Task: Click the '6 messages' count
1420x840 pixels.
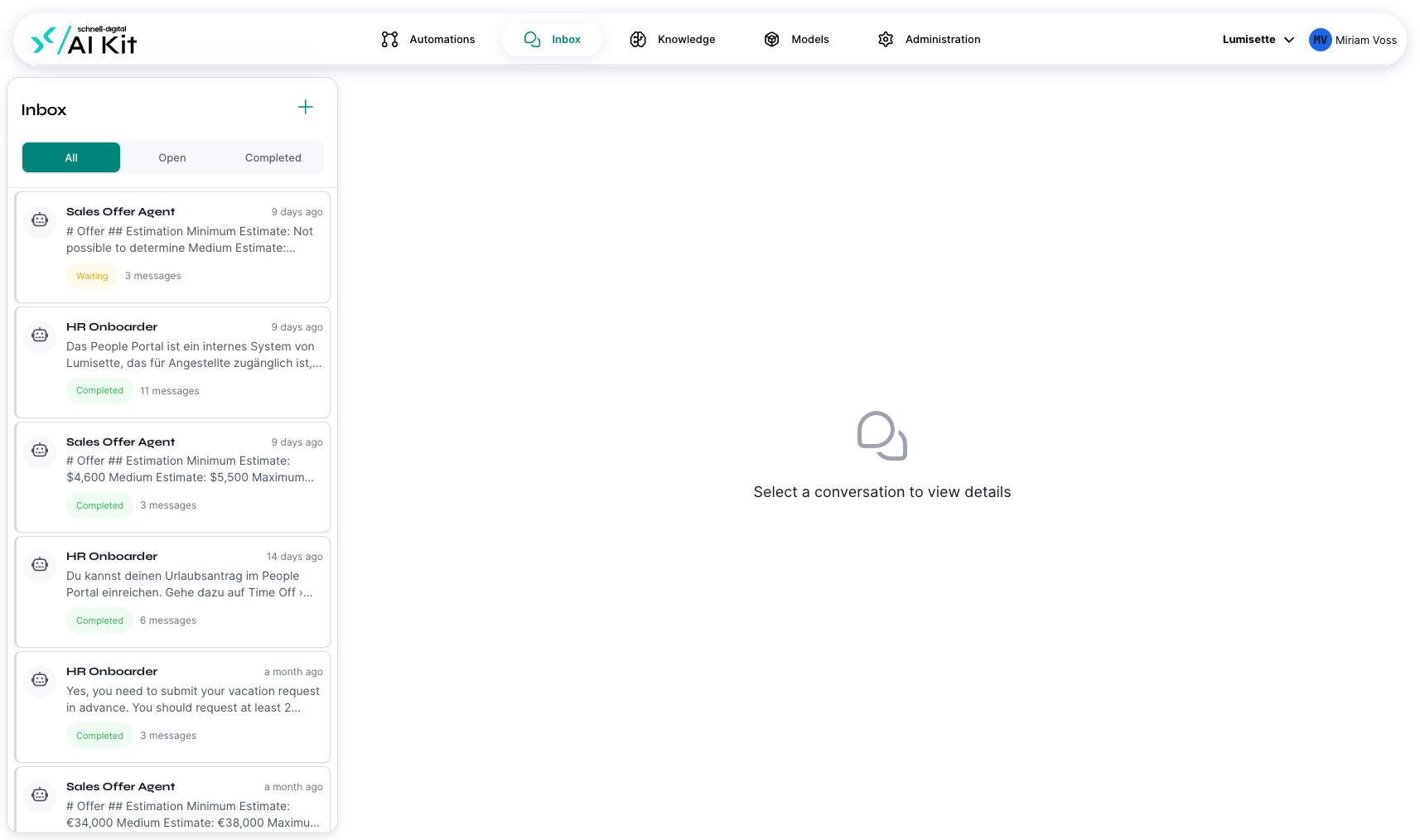Action: point(168,620)
